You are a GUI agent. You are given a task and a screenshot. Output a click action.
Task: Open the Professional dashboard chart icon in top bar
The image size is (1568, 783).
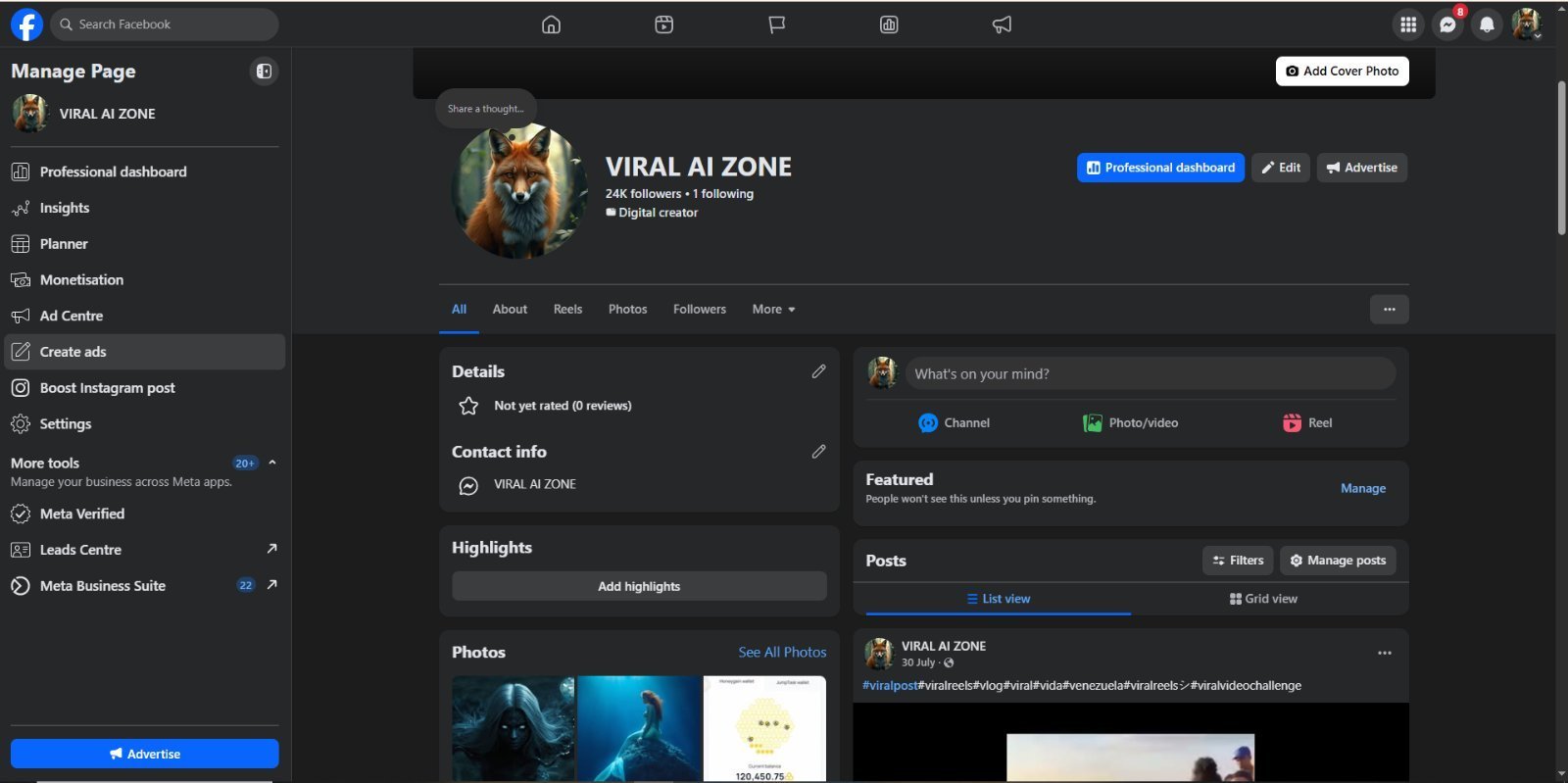(x=889, y=24)
